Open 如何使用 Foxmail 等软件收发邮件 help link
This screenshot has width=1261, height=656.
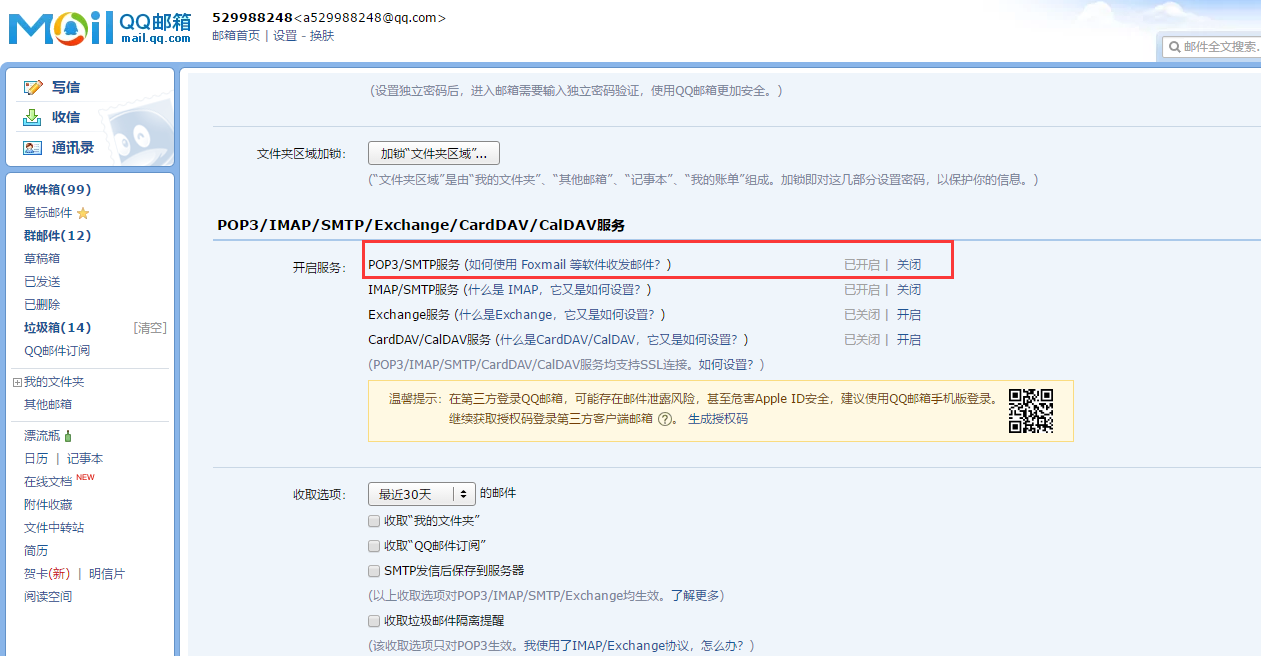pos(564,265)
